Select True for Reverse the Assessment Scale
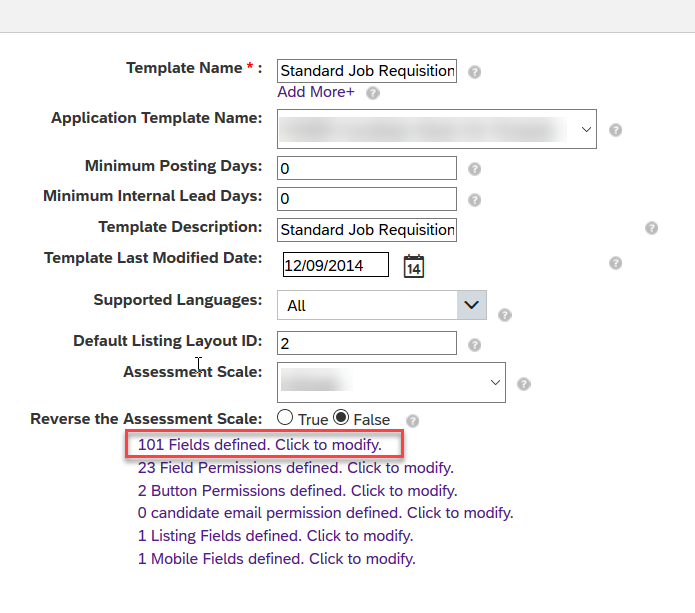 [285, 418]
